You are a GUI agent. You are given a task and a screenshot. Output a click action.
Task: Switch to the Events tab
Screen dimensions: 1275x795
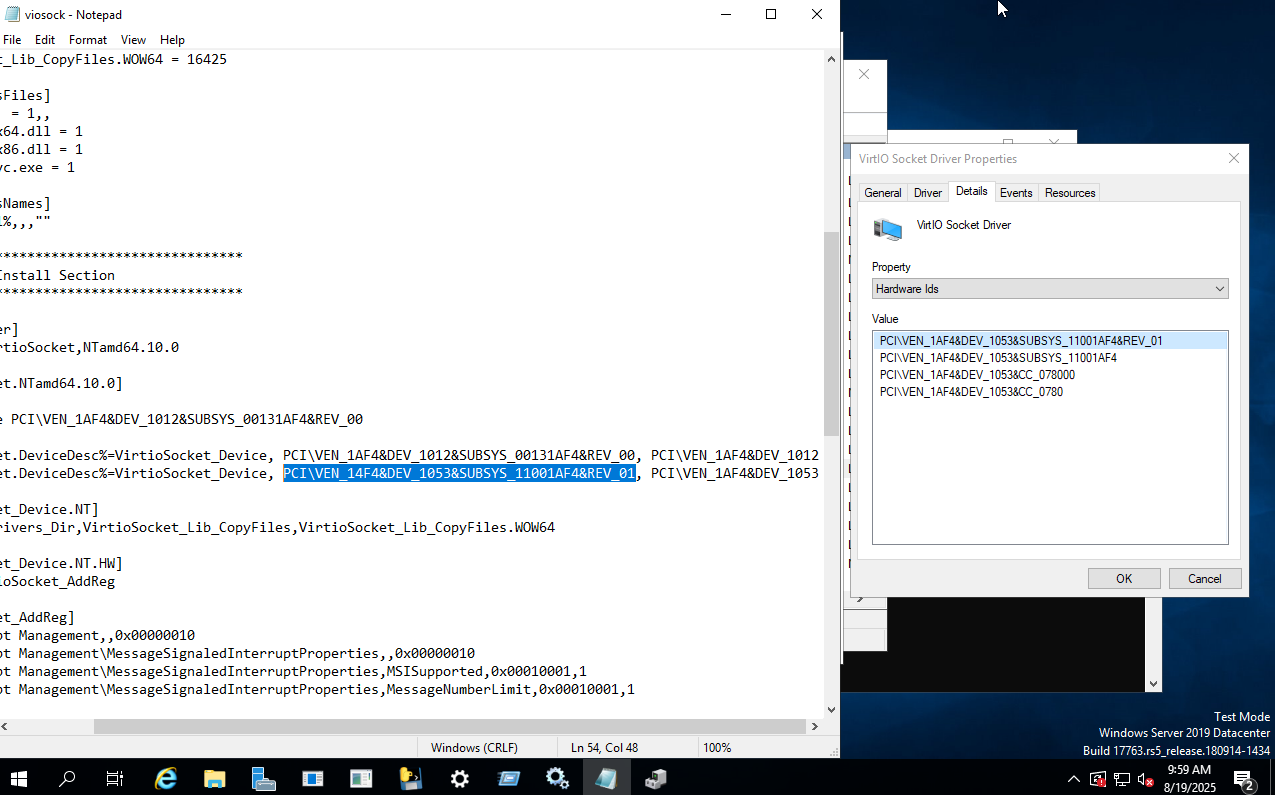pyautogui.click(x=1016, y=193)
